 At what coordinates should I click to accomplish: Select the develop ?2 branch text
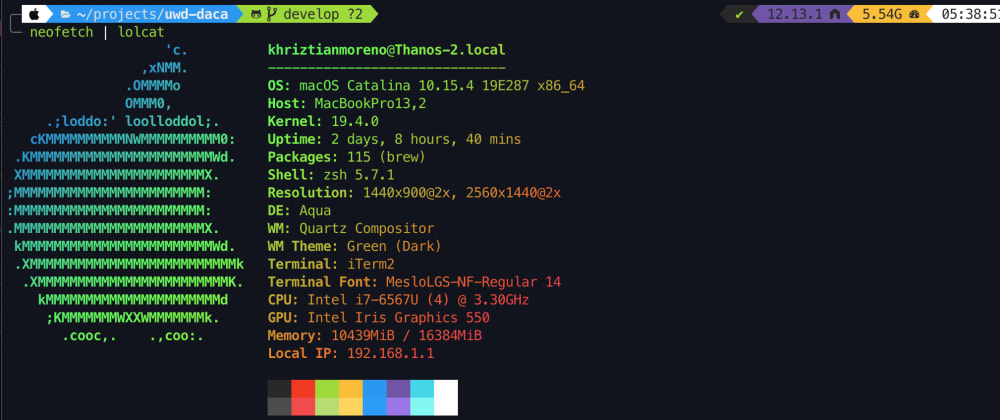point(322,14)
